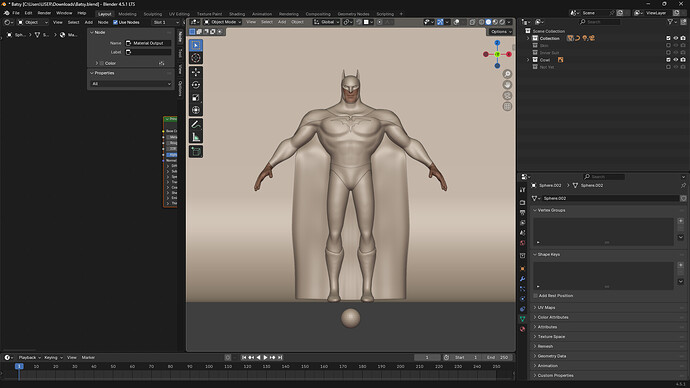Toggle the Use Nodes checkbox

(x=115, y=22)
